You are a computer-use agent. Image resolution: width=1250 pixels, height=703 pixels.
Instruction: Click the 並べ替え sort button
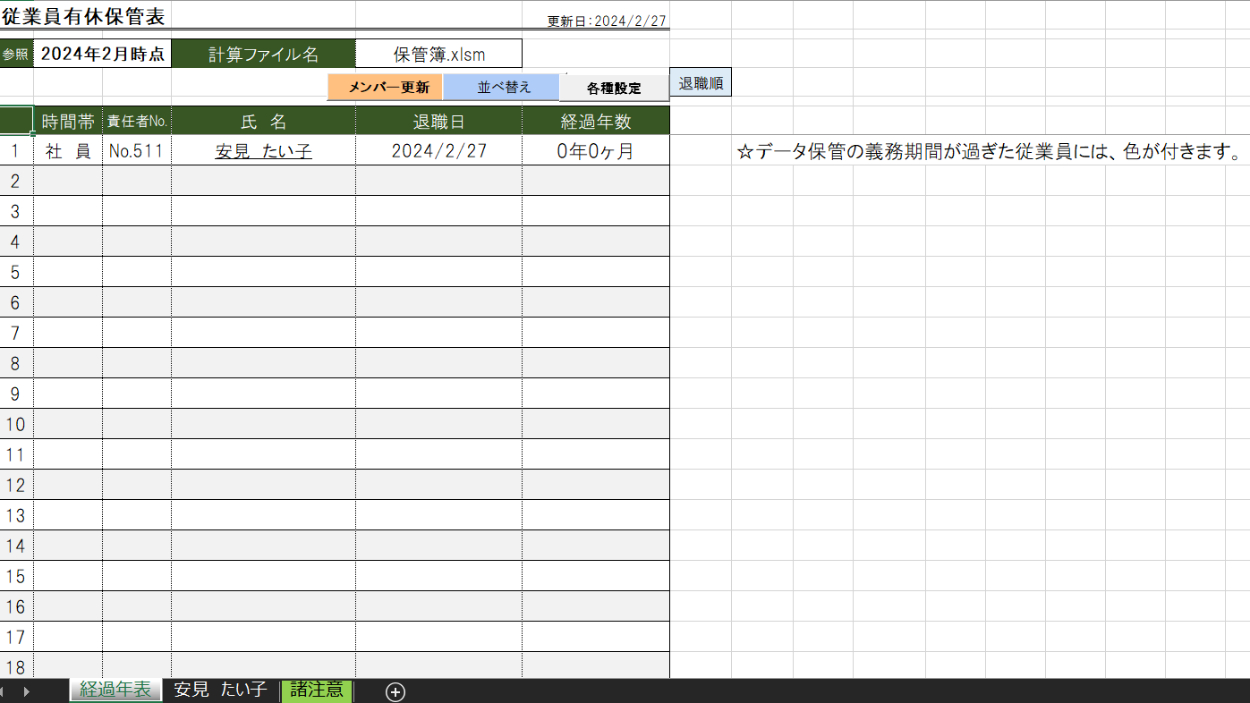tap(501, 87)
